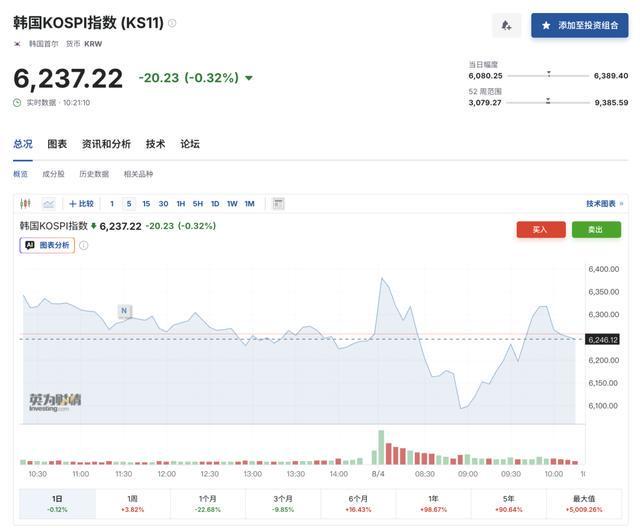This screenshot has height=528, width=640.
Task: Click the info icon next to KS11 title
Action: click(x=172, y=23)
